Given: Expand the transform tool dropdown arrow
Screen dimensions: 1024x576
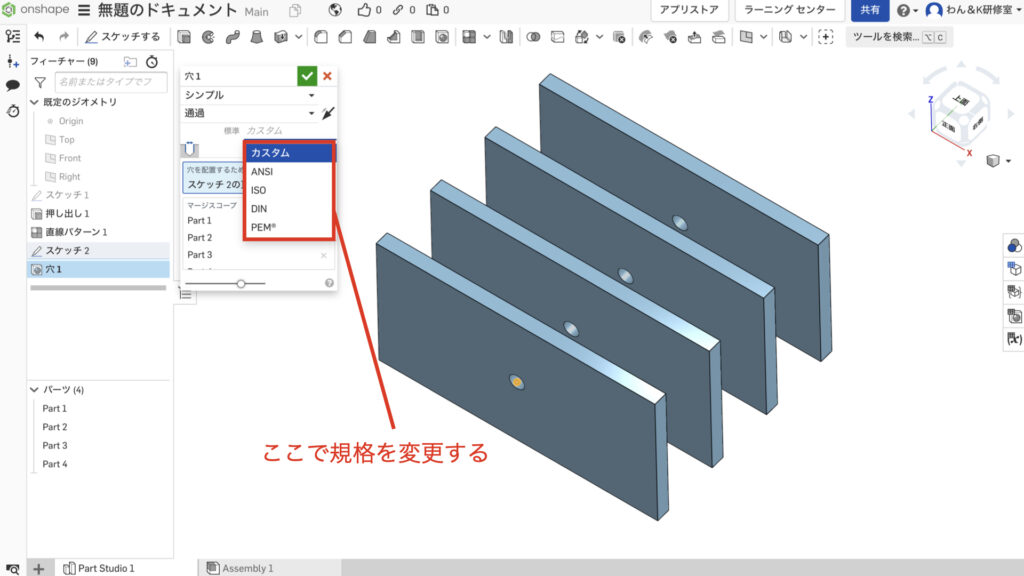Looking at the screenshot, I should 600,37.
